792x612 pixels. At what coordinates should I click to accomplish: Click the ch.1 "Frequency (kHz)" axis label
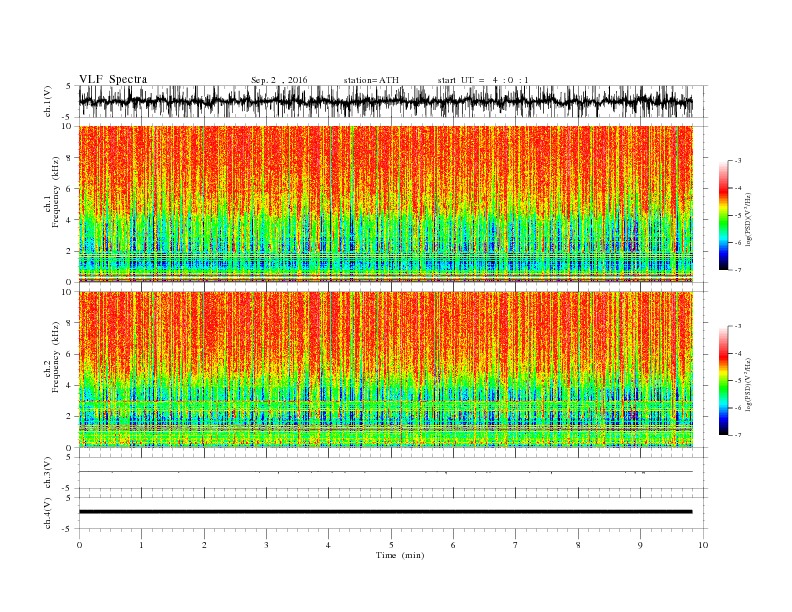click(x=55, y=192)
